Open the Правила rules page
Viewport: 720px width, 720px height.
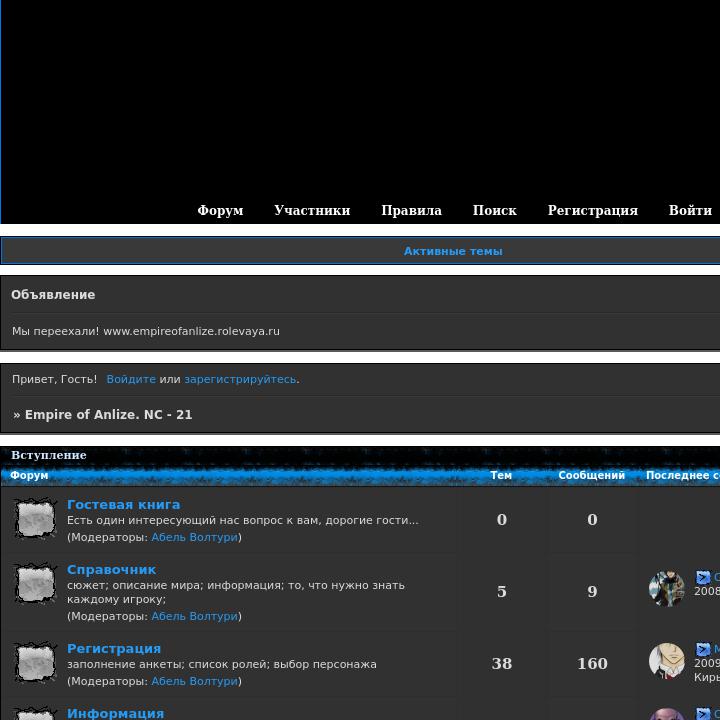click(x=411, y=210)
